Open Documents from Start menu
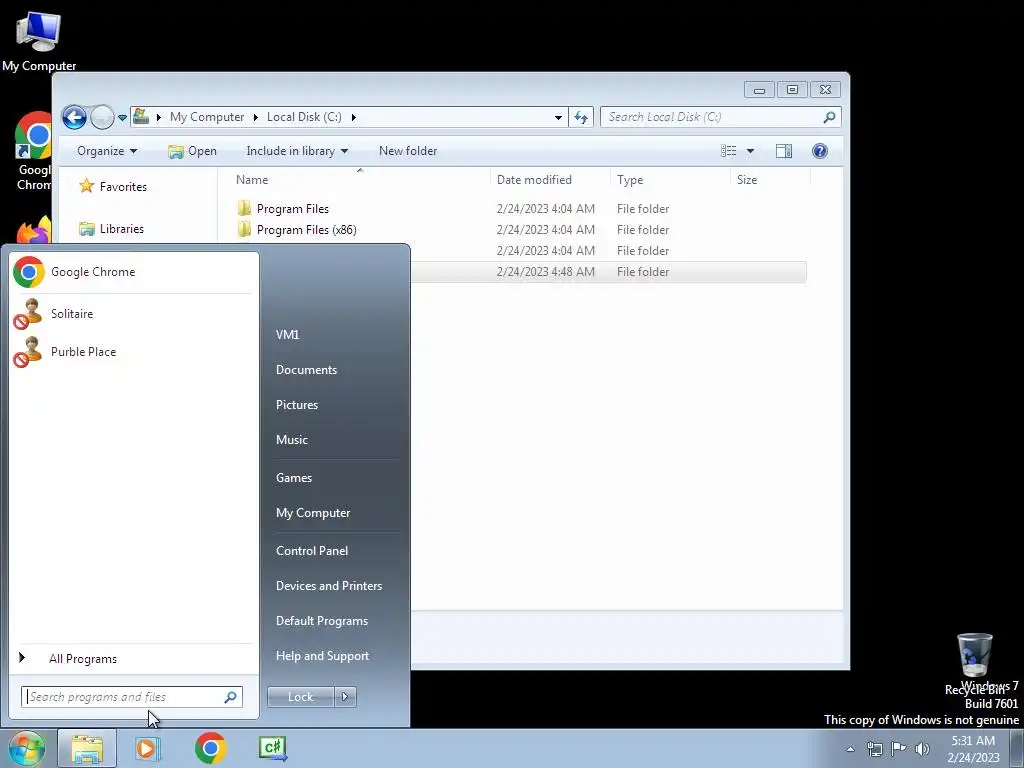 tap(306, 370)
